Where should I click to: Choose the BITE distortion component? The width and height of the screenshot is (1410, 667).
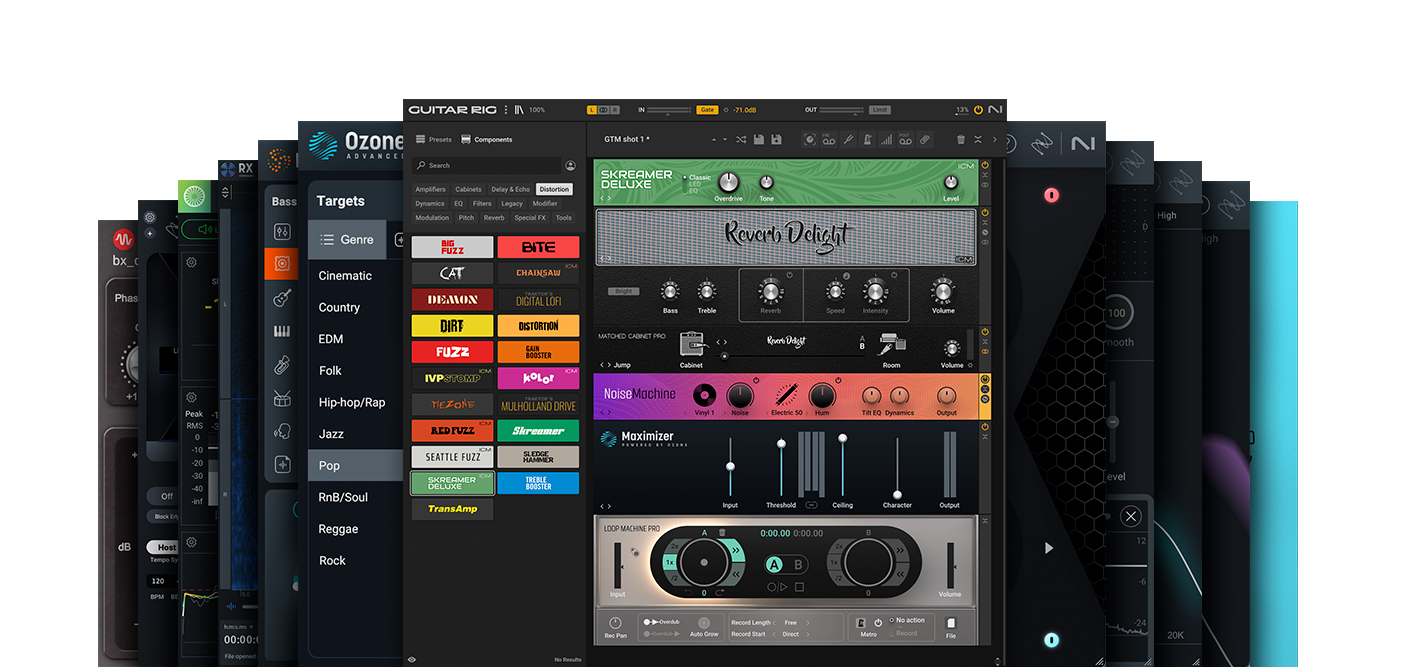[538, 247]
